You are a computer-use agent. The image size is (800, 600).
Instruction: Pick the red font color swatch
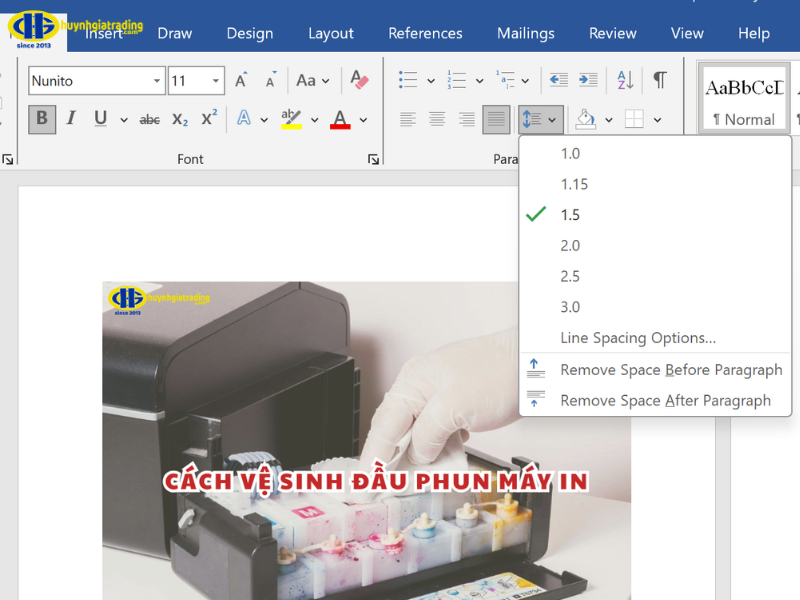click(x=340, y=128)
